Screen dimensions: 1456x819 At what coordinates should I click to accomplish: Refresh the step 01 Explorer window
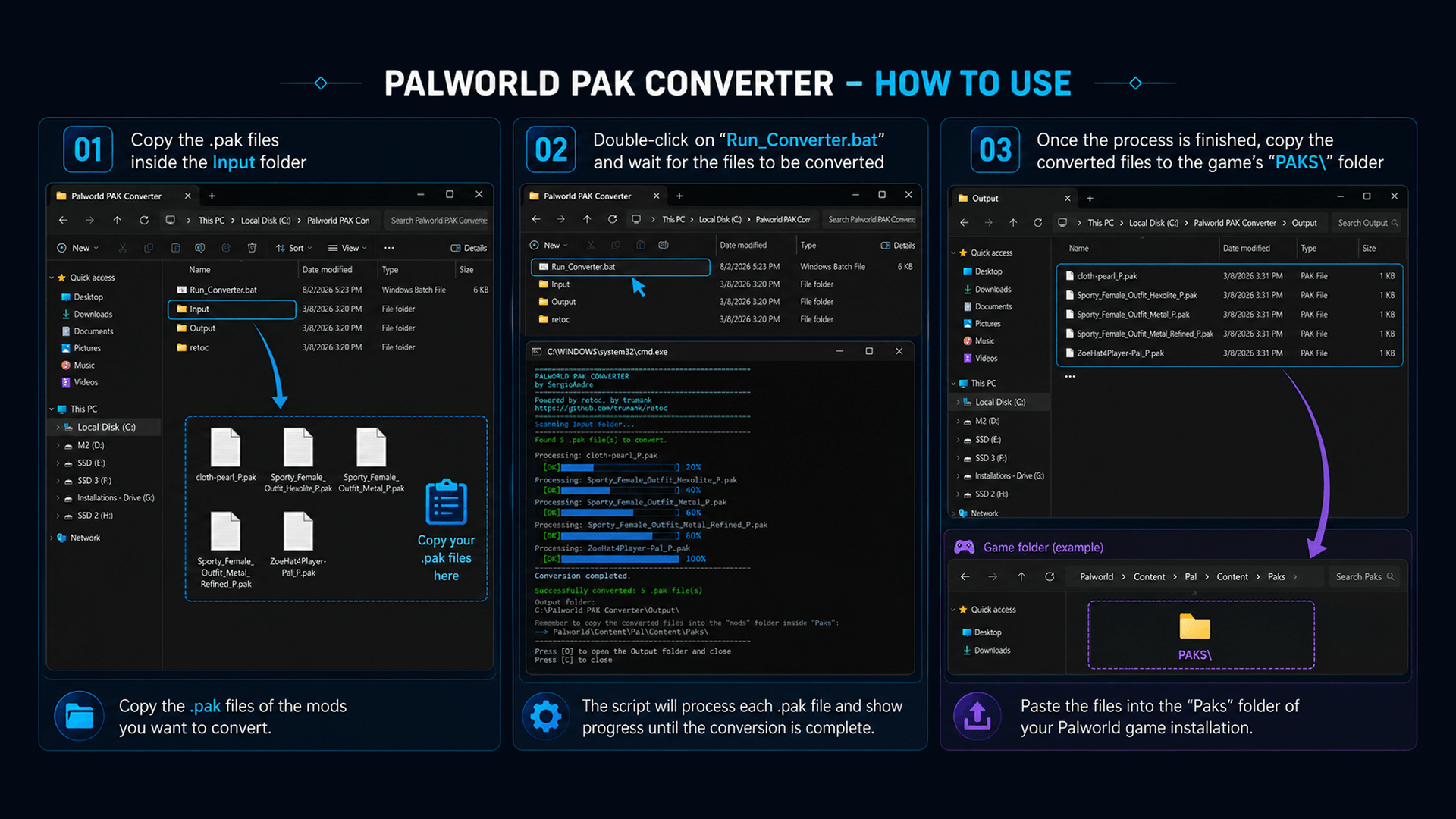(144, 221)
